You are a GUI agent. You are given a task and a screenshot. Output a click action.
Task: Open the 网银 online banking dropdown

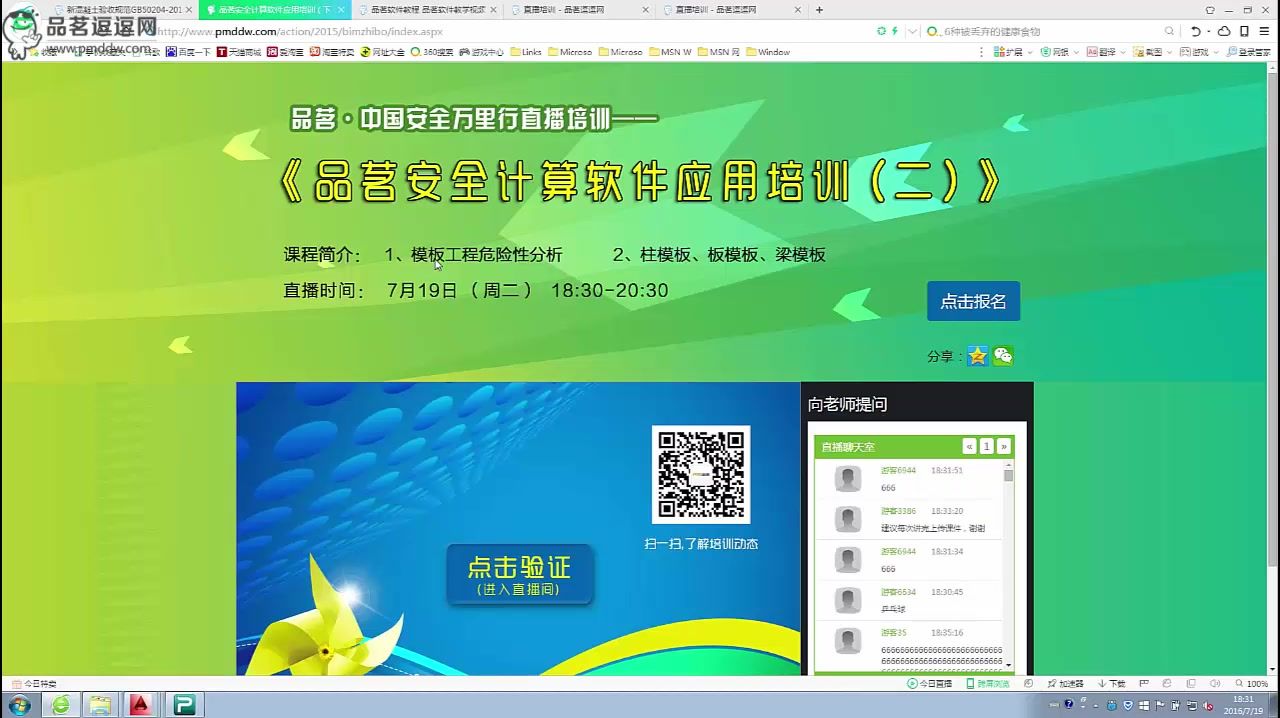(x=1058, y=52)
